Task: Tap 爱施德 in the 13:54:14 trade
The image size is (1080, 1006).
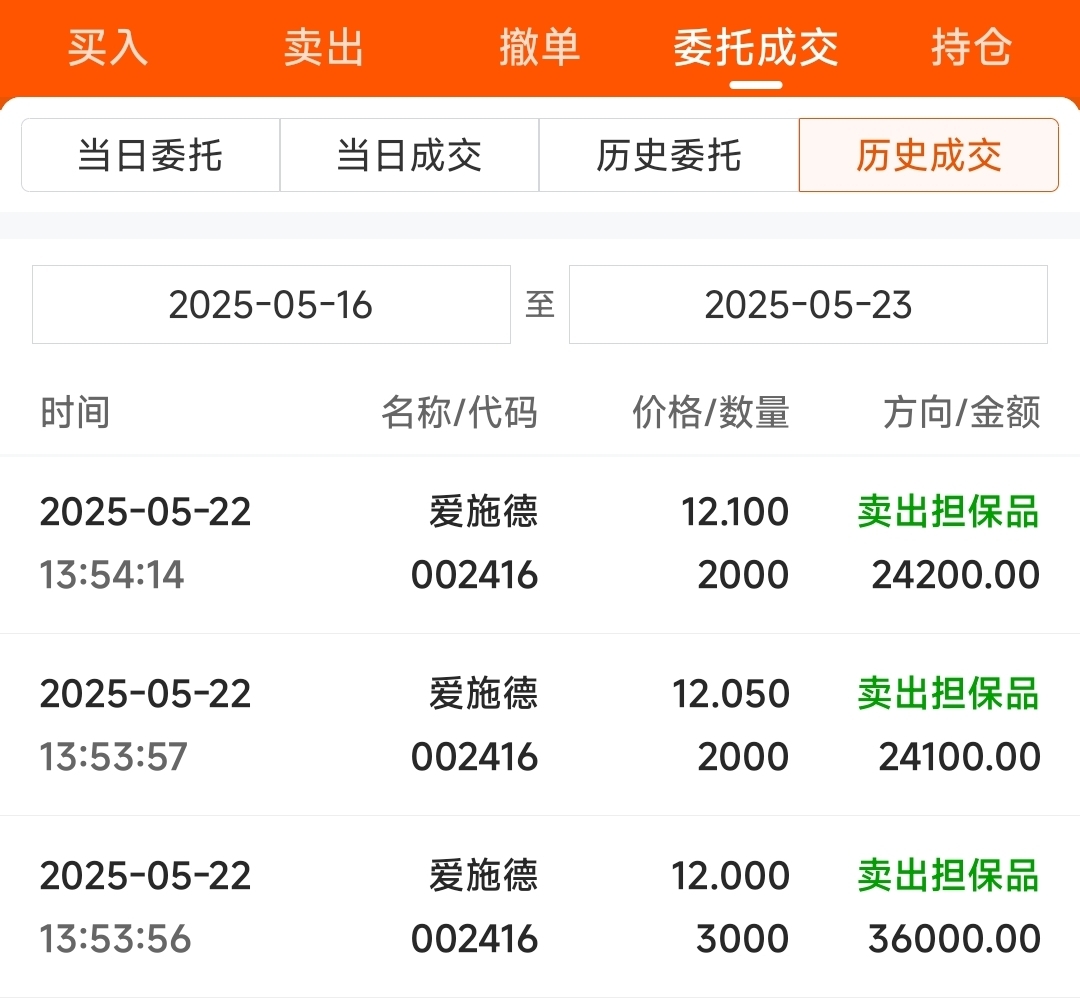Action: pos(484,512)
